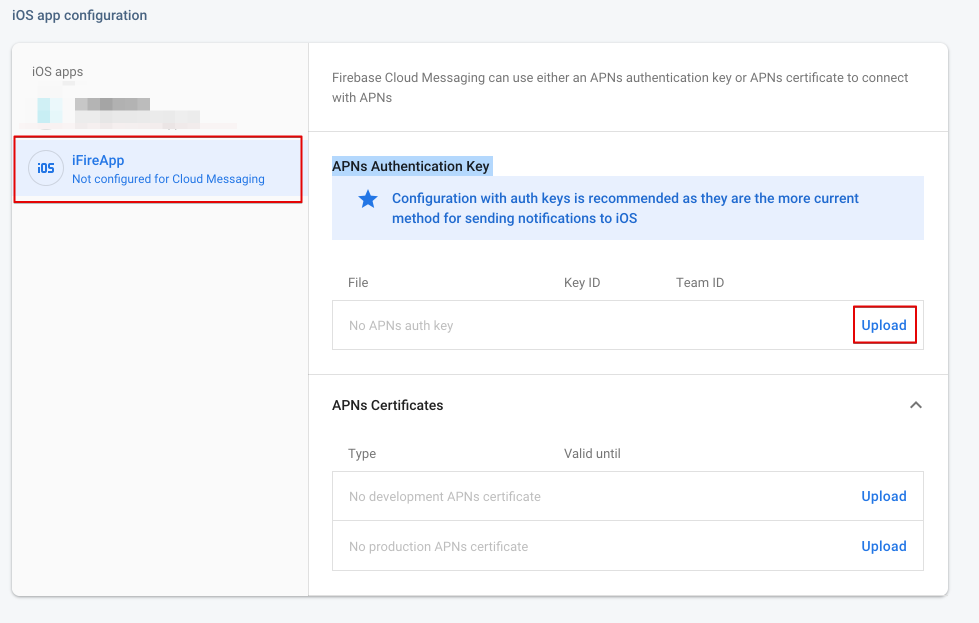Click the 'iOS apps' sidebar label
The height and width of the screenshot is (623, 979).
coord(58,72)
